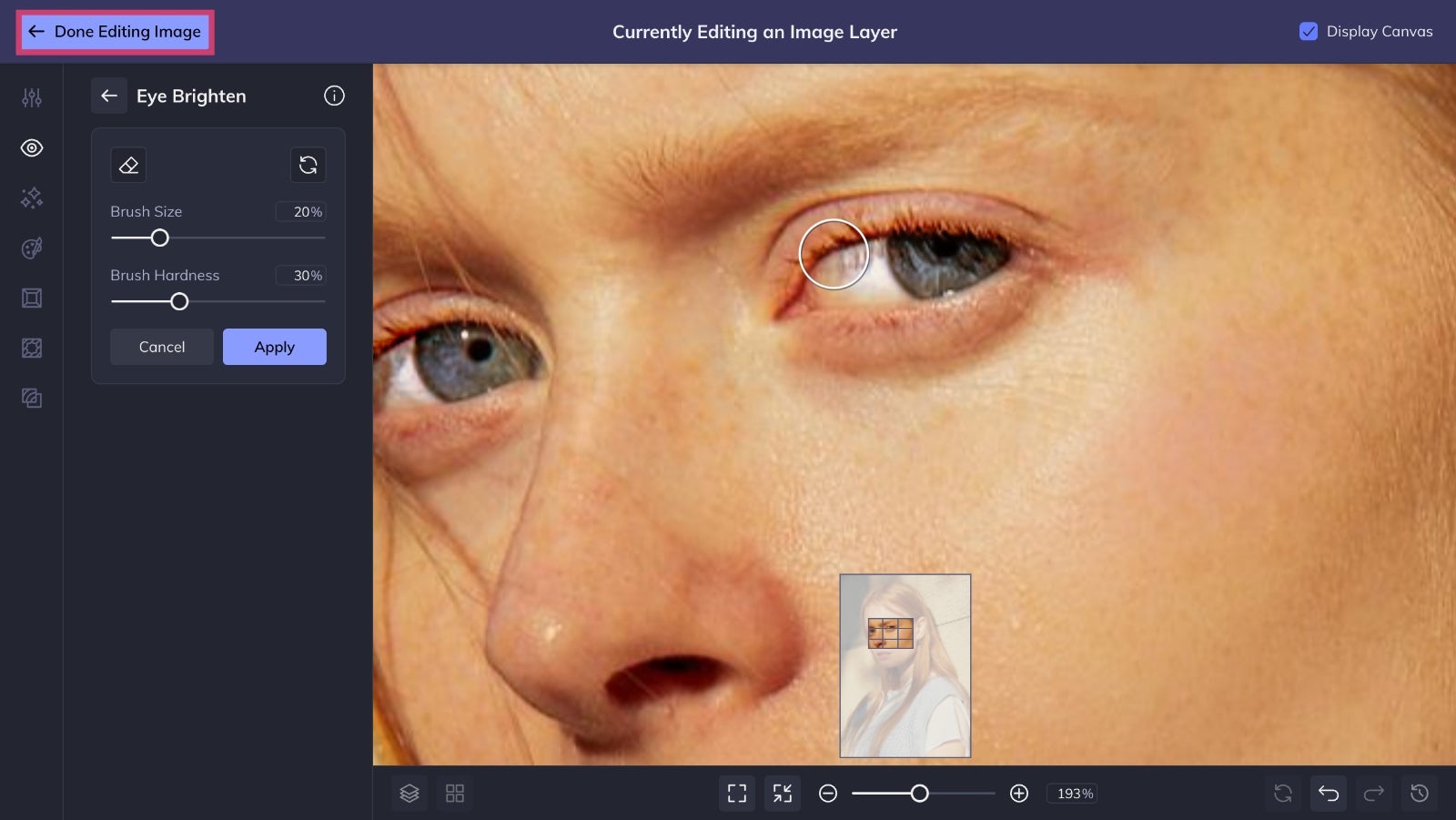Apply the Eye Brighten effect

coord(274,347)
